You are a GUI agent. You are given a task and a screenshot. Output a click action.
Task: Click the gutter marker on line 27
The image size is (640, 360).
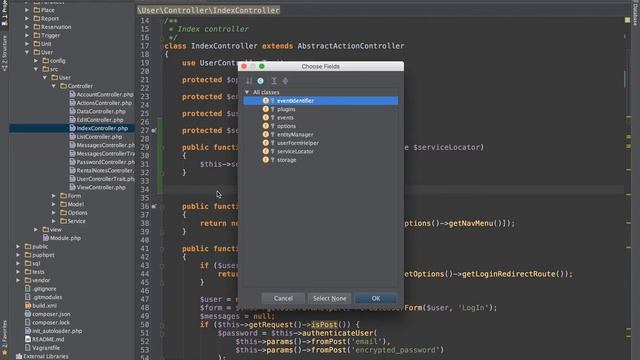(x=154, y=131)
